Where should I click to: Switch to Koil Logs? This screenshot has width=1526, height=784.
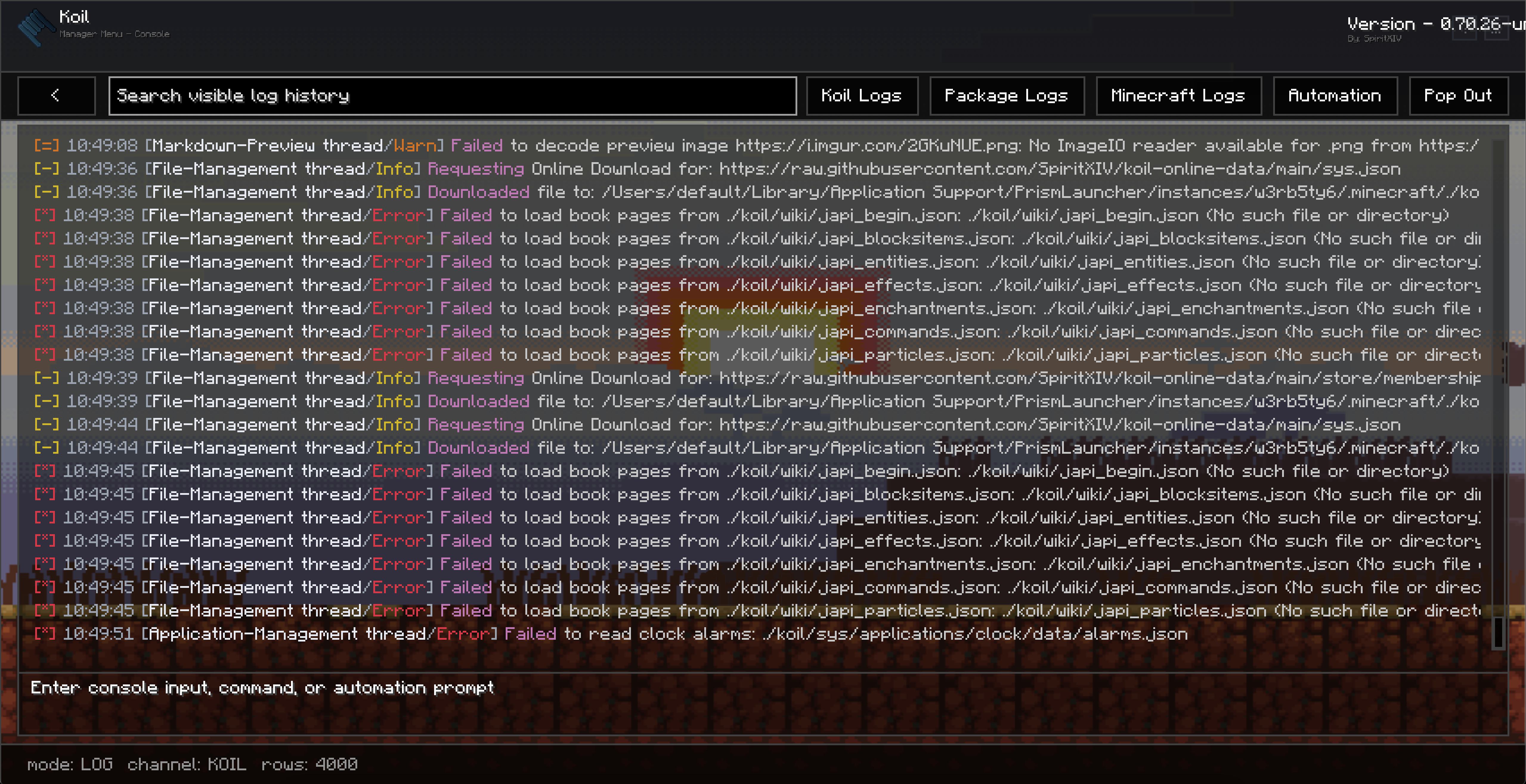point(862,95)
